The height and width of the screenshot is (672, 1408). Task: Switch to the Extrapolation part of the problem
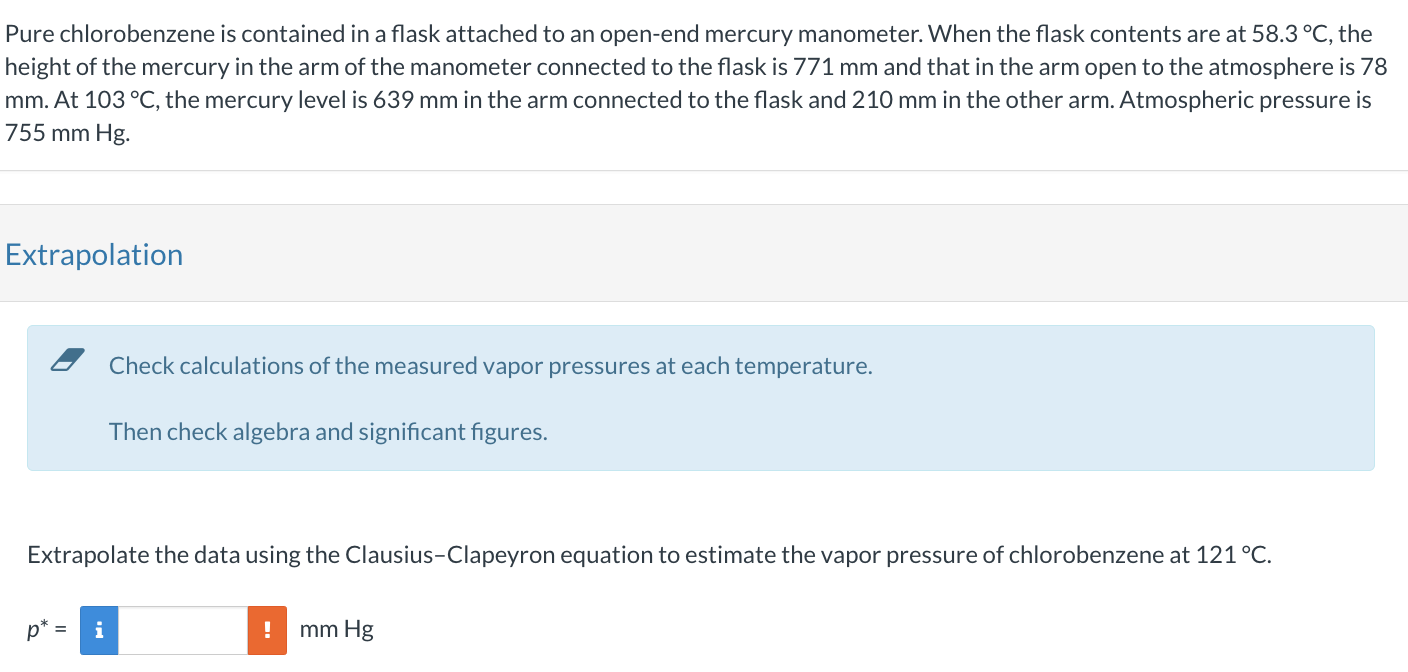point(93,255)
